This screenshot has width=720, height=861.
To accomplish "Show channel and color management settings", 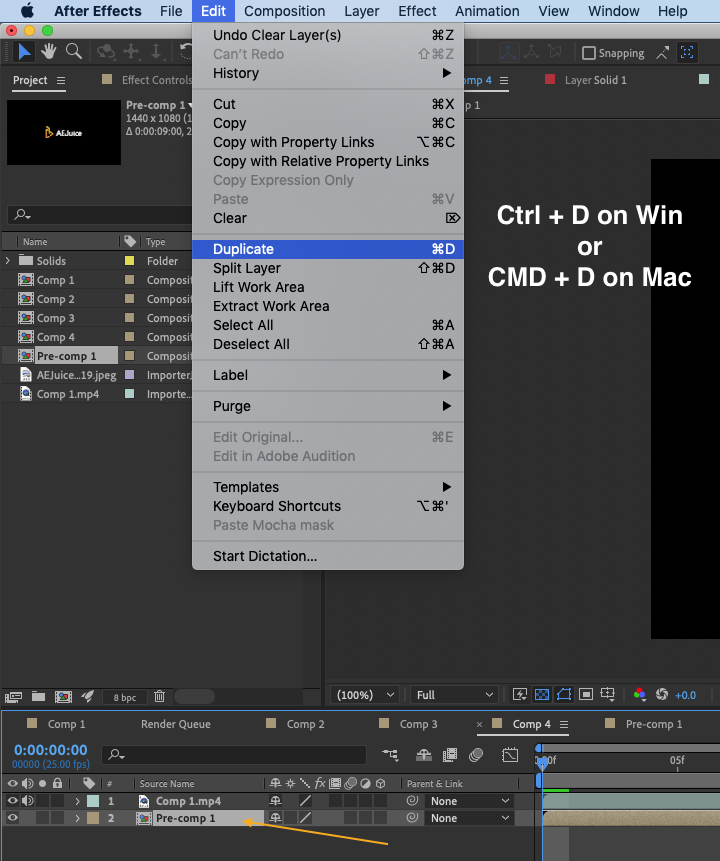I will click(640, 695).
